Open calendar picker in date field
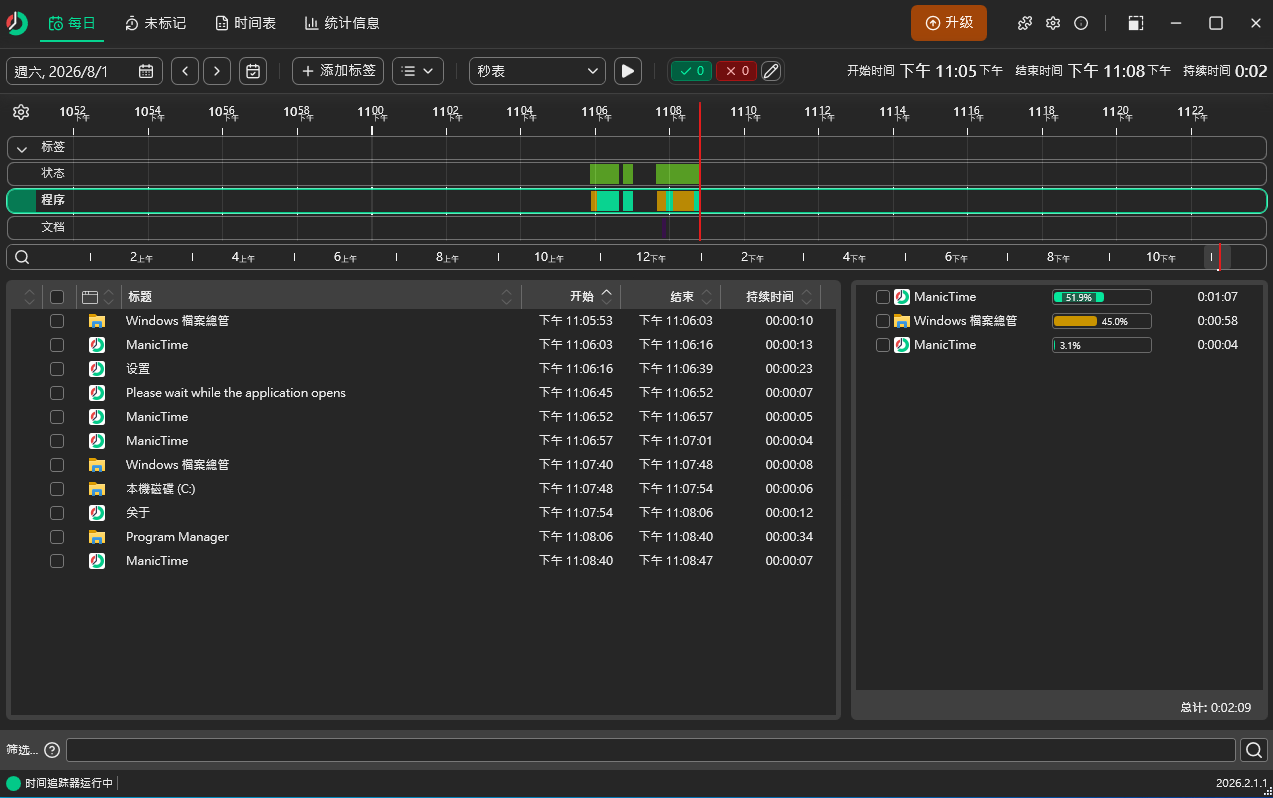Image resolution: width=1273 pixels, height=798 pixels. 146,71
